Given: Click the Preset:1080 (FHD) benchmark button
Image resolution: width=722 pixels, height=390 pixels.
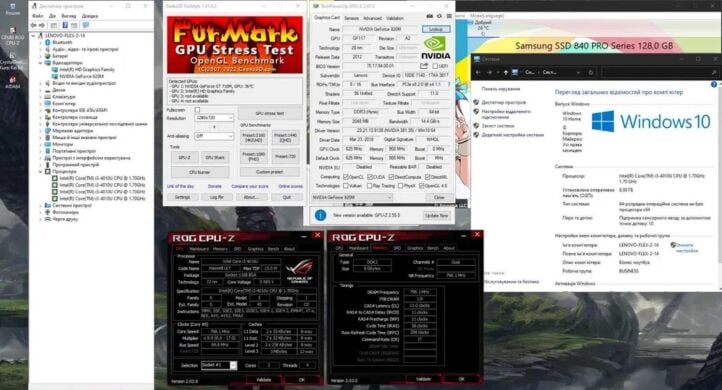Looking at the screenshot, I should pyautogui.click(x=254, y=157).
